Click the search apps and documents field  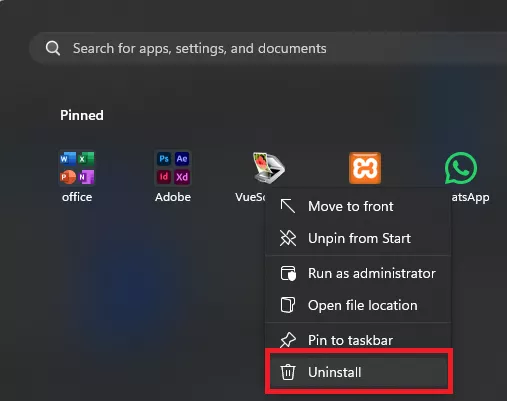(x=268, y=48)
